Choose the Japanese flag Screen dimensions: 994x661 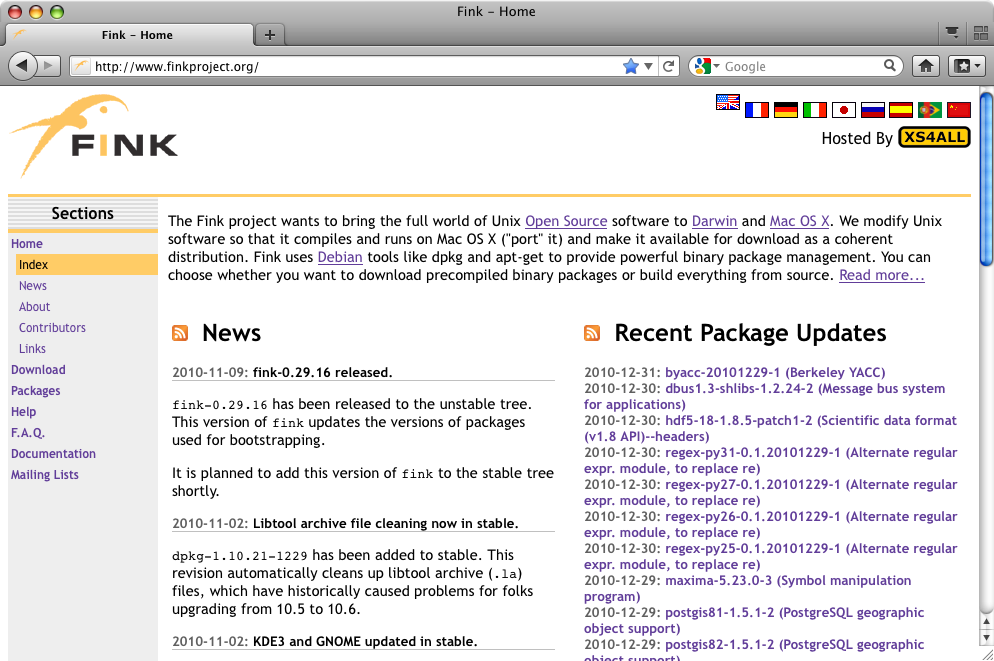pos(844,110)
